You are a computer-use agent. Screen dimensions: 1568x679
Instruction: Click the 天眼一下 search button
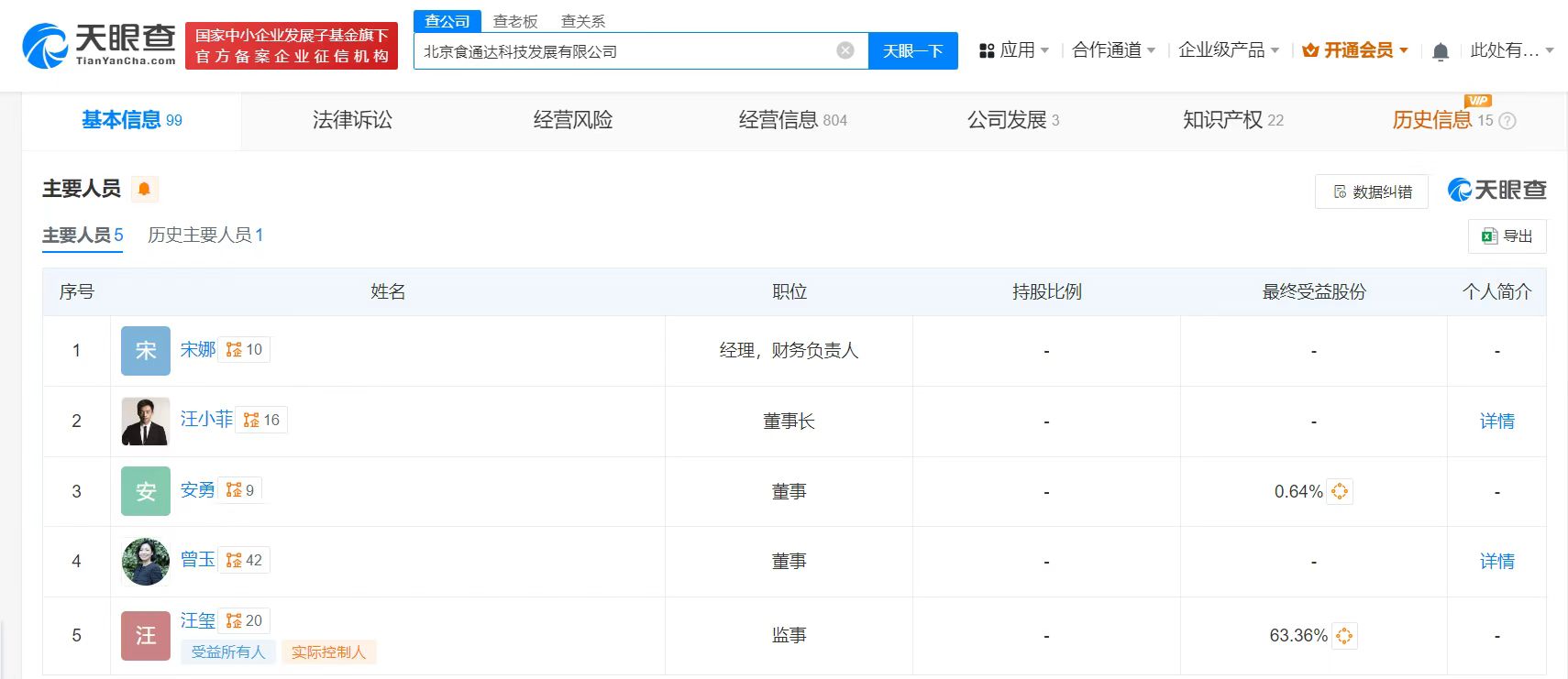coord(913,50)
